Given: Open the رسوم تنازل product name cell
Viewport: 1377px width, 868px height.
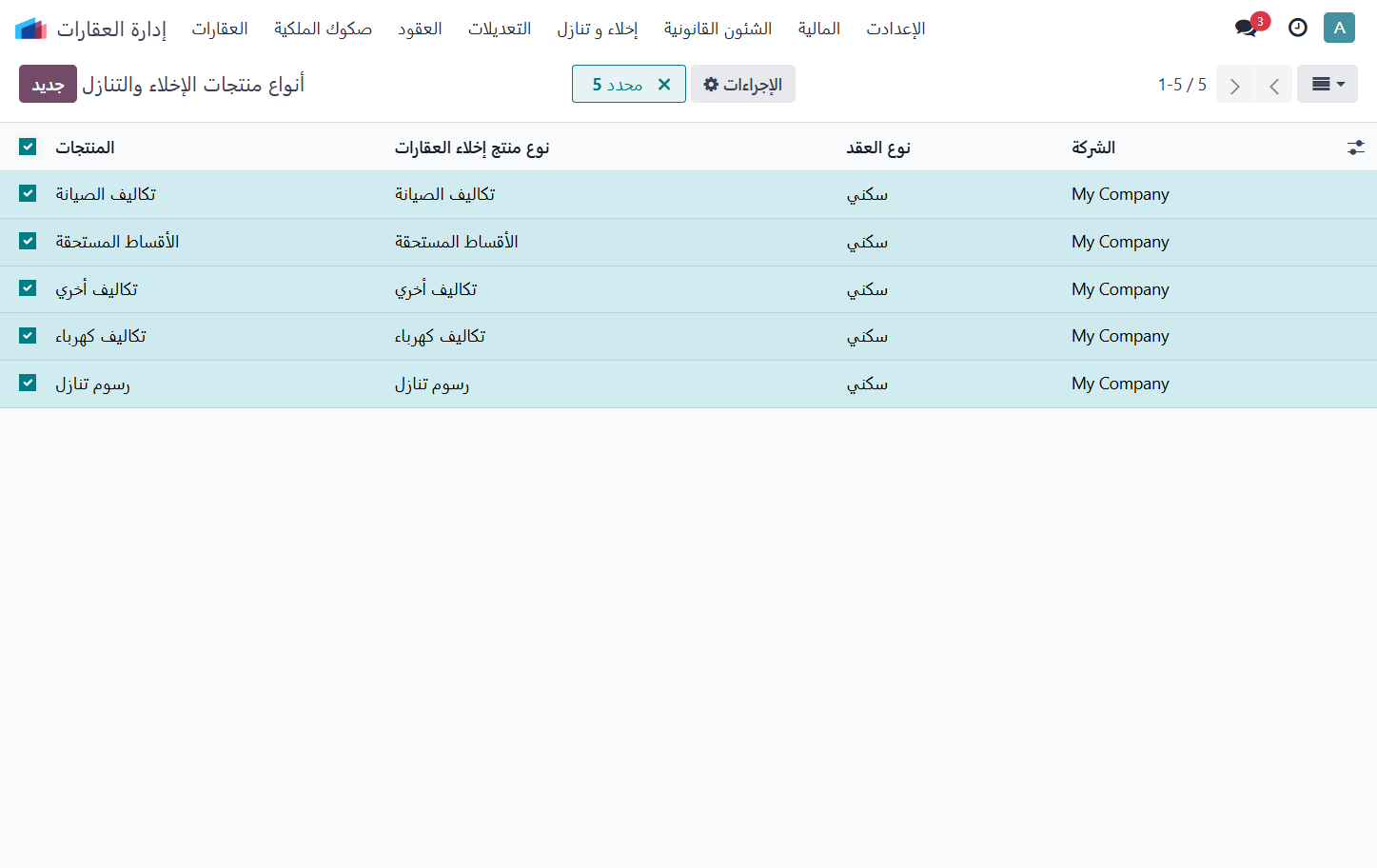Looking at the screenshot, I should coord(92,384).
